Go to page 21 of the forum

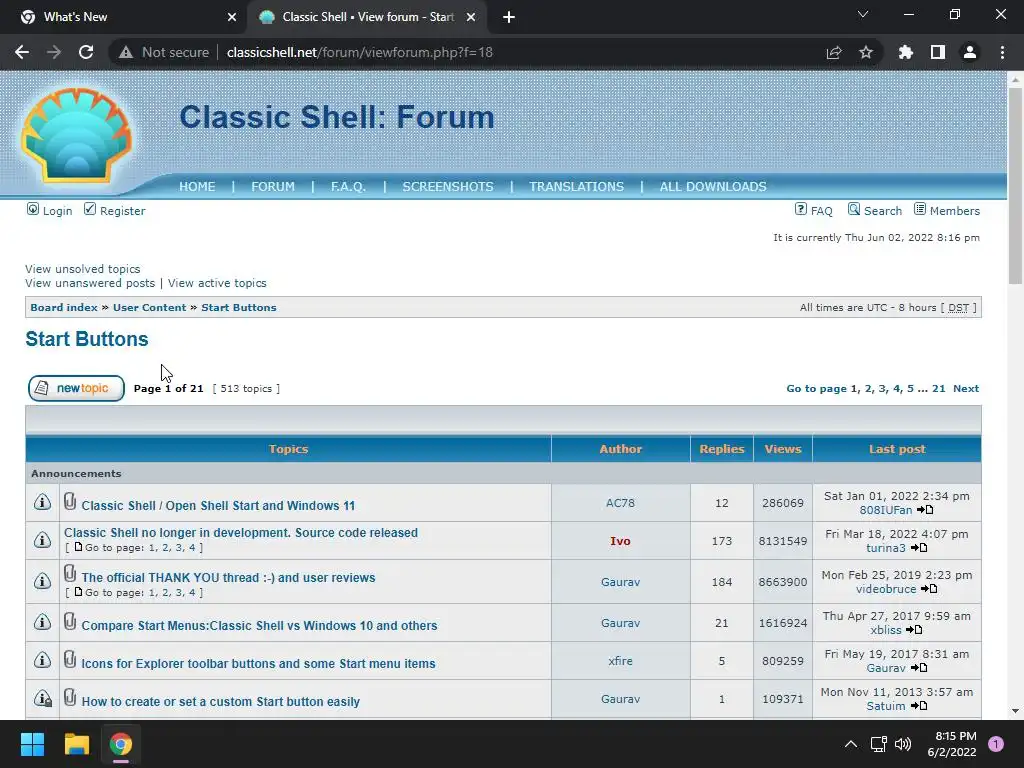tap(938, 389)
